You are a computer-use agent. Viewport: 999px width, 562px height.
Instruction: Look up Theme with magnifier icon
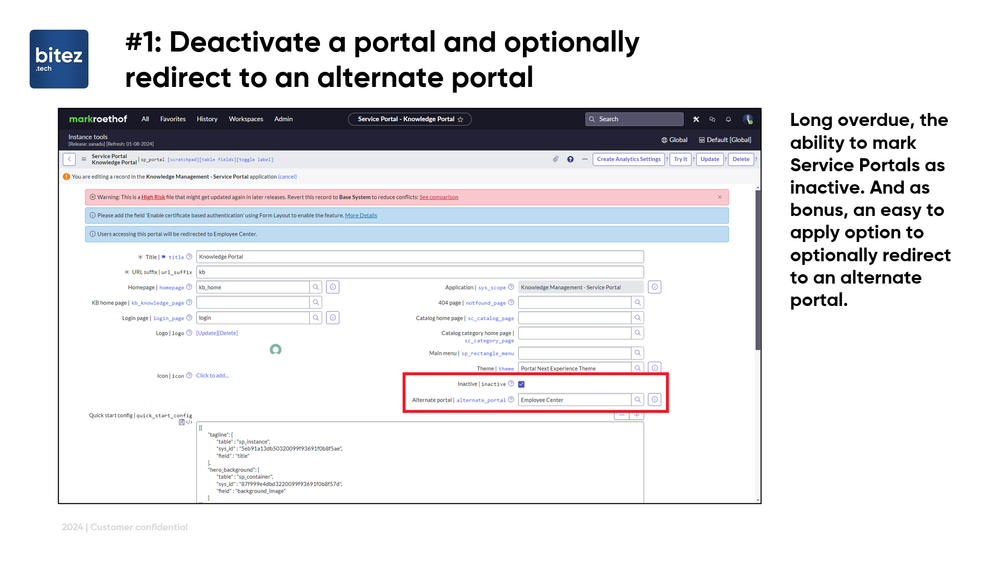638,368
